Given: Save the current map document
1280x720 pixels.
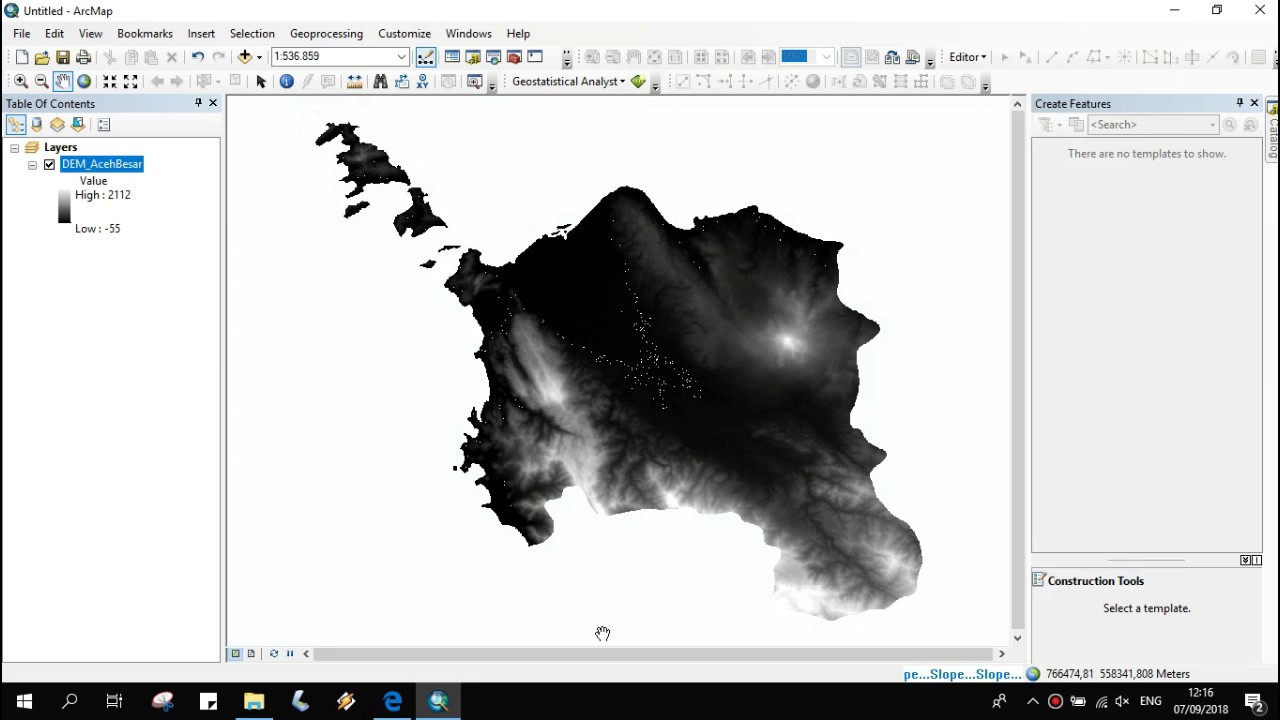Looking at the screenshot, I should pyautogui.click(x=63, y=57).
